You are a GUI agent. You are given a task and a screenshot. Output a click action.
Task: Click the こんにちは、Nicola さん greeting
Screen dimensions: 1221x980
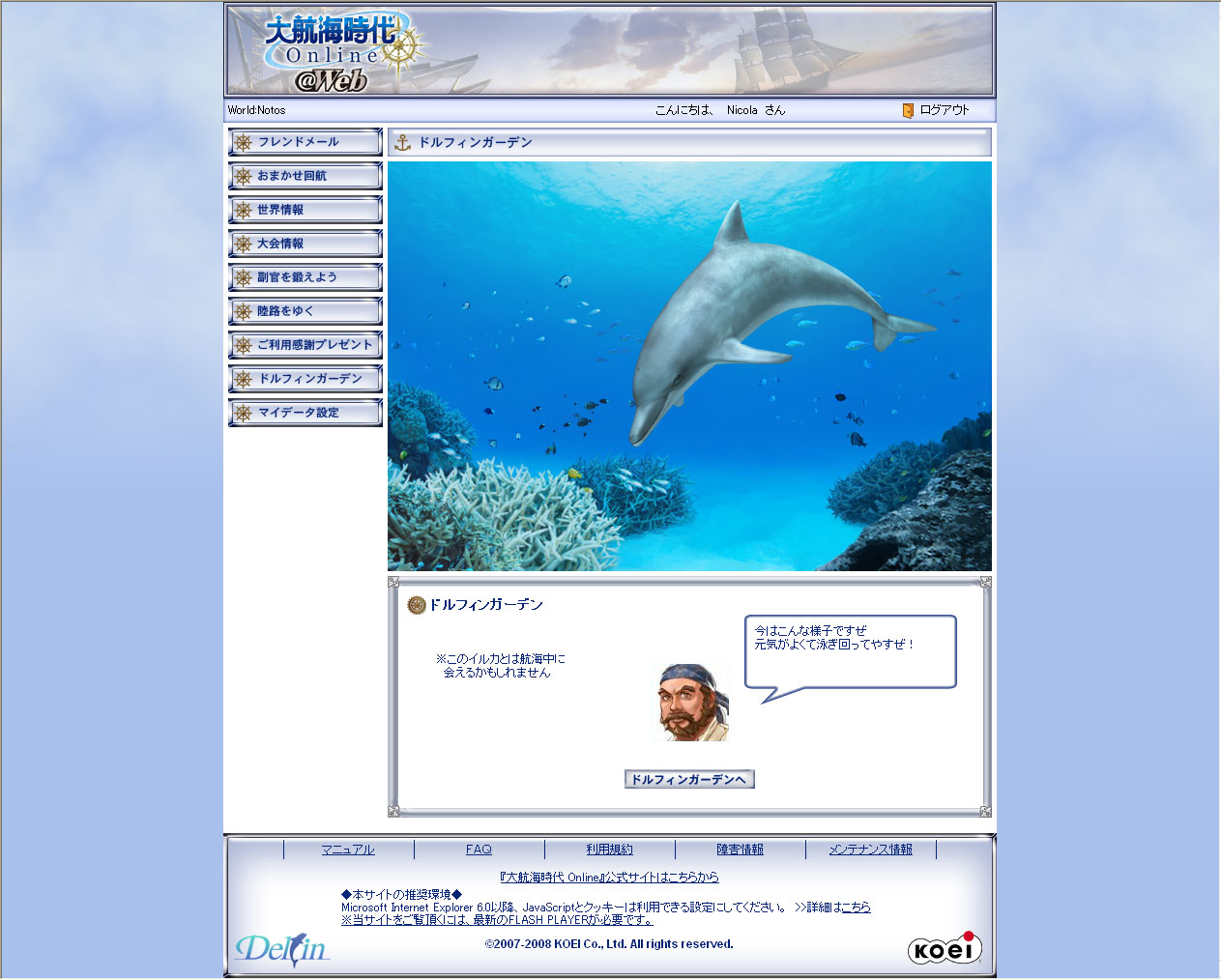[x=720, y=110]
